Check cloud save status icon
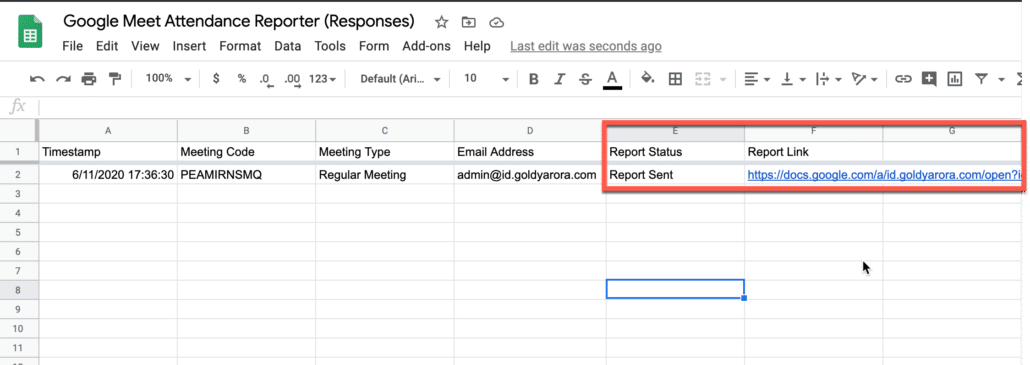This screenshot has width=1030, height=365. coord(497,22)
